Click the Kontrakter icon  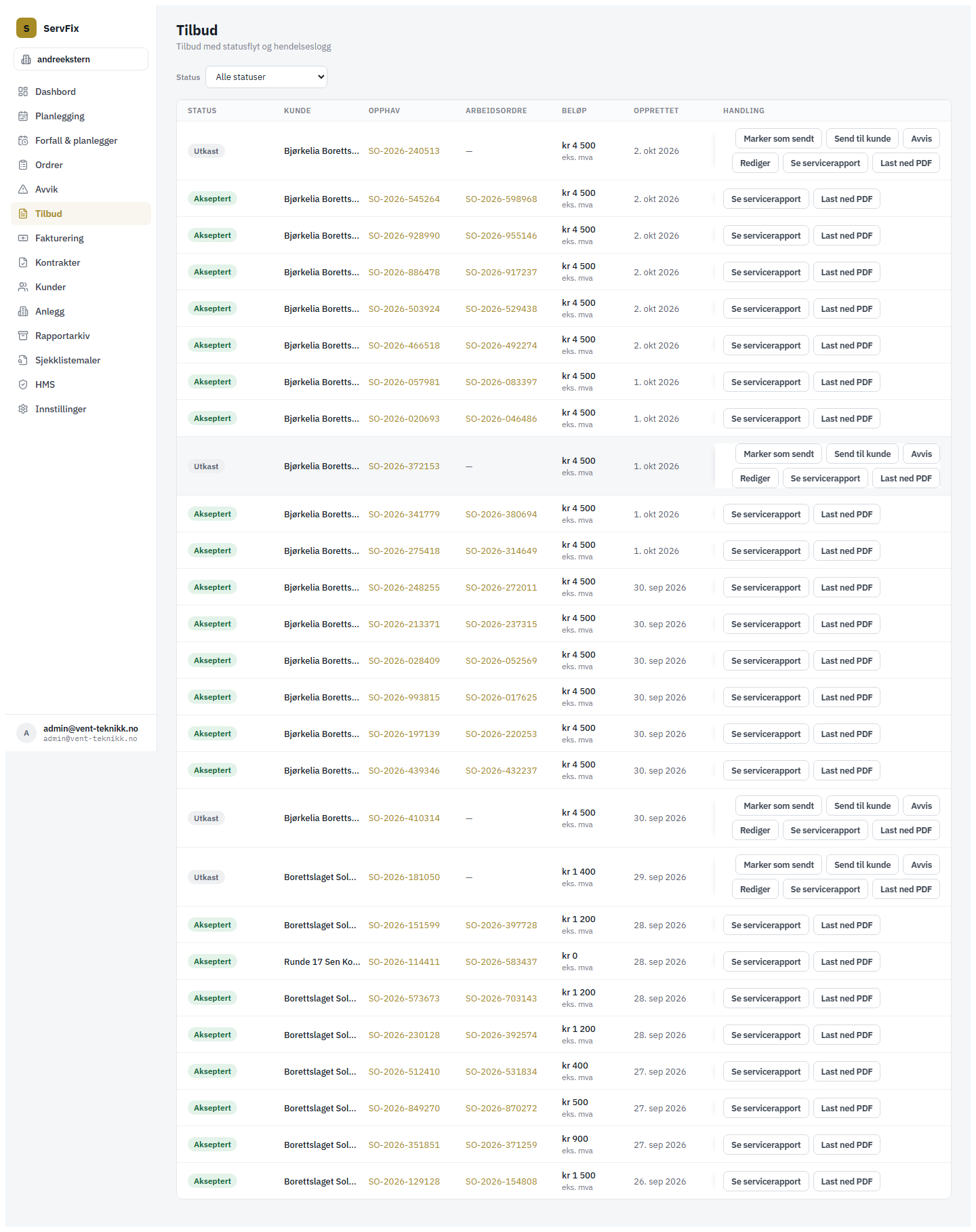[x=23, y=262]
